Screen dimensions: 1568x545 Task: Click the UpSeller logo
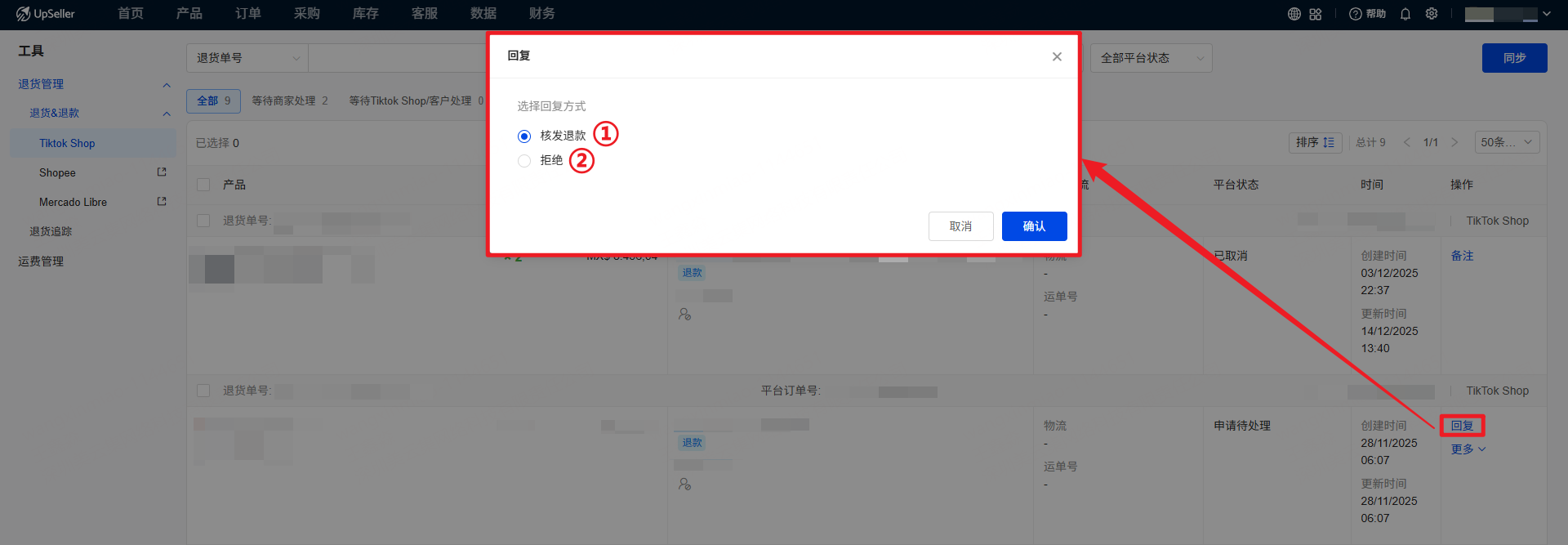coord(46,14)
